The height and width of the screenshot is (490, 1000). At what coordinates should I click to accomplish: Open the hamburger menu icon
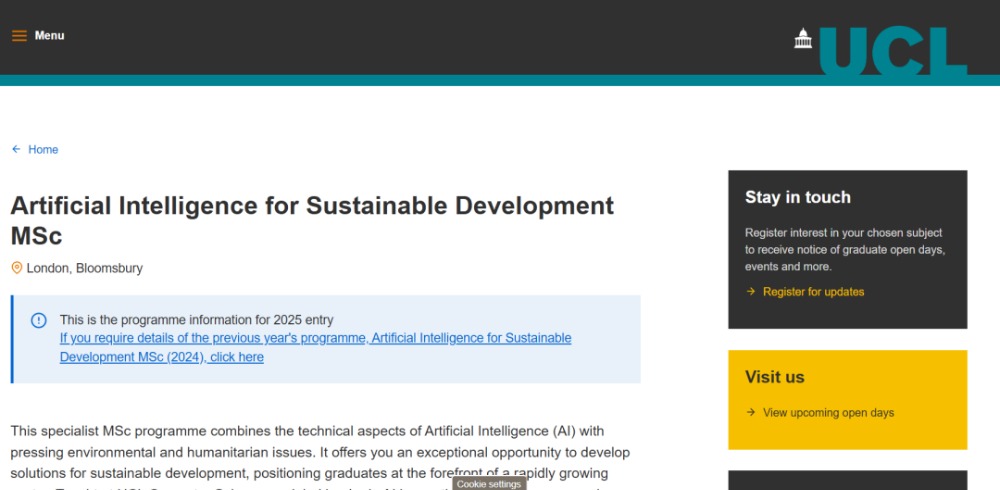tap(19, 36)
